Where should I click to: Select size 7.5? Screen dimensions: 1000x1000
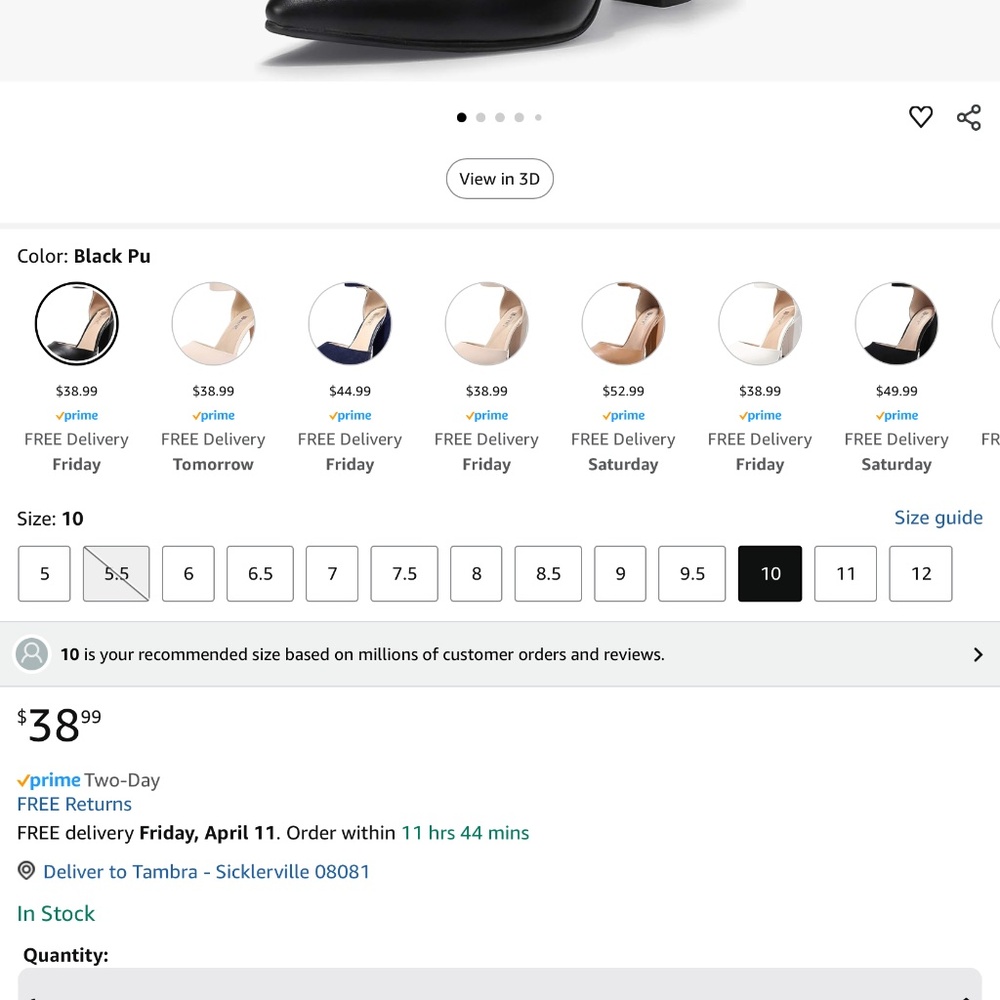coord(404,573)
